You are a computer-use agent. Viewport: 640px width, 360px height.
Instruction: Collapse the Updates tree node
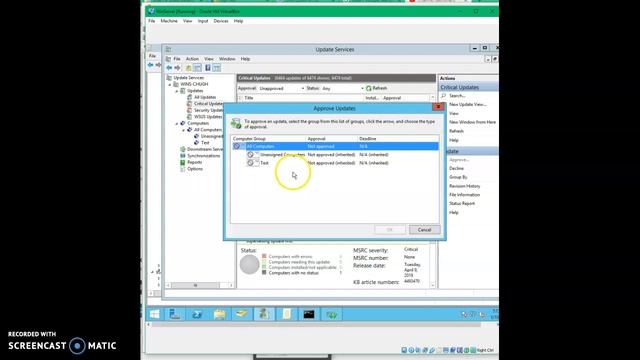[177, 91]
